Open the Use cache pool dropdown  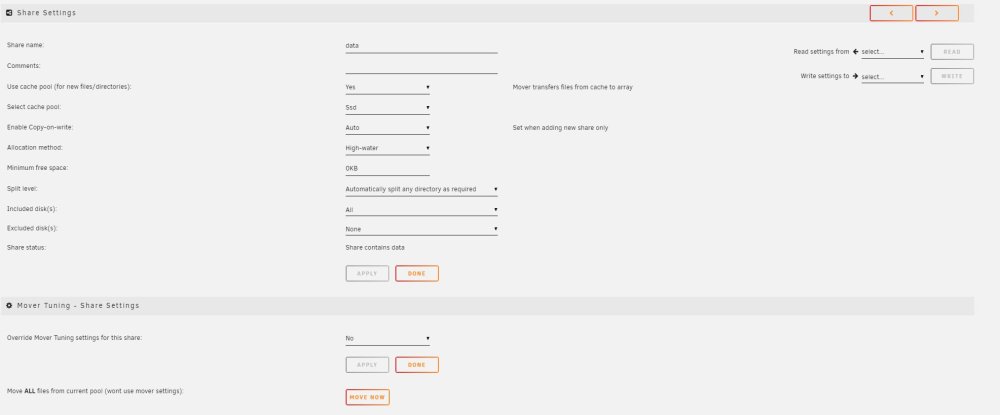coord(387,87)
